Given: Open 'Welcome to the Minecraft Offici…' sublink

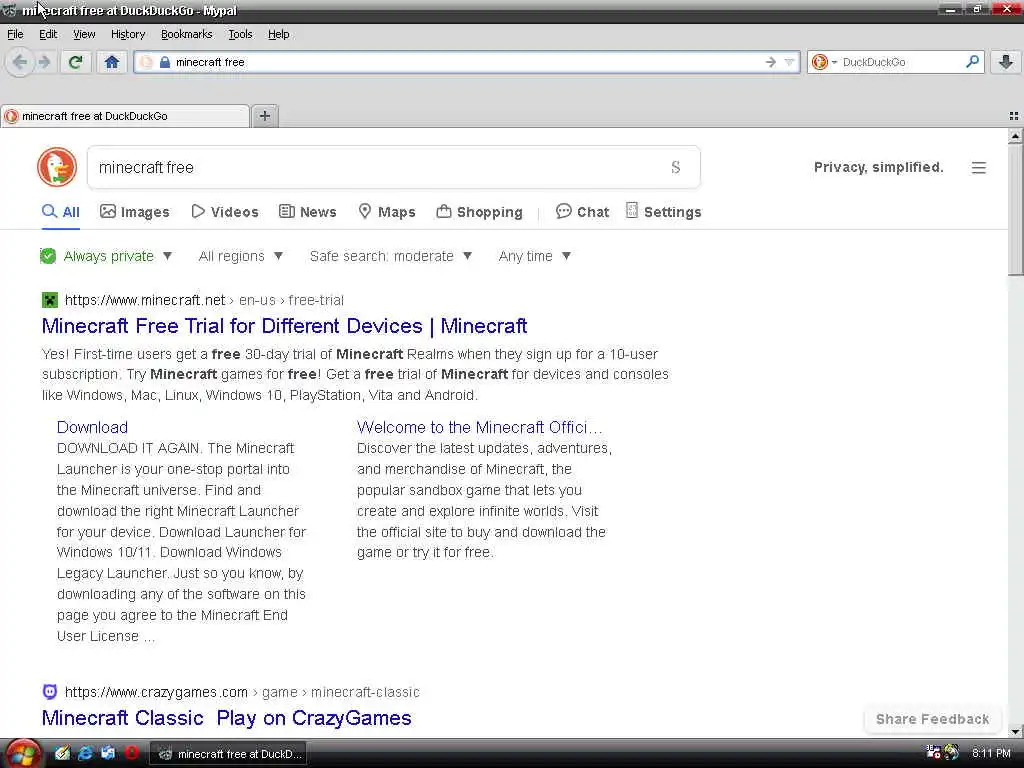Looking at the screenshot, I should 479,427.
